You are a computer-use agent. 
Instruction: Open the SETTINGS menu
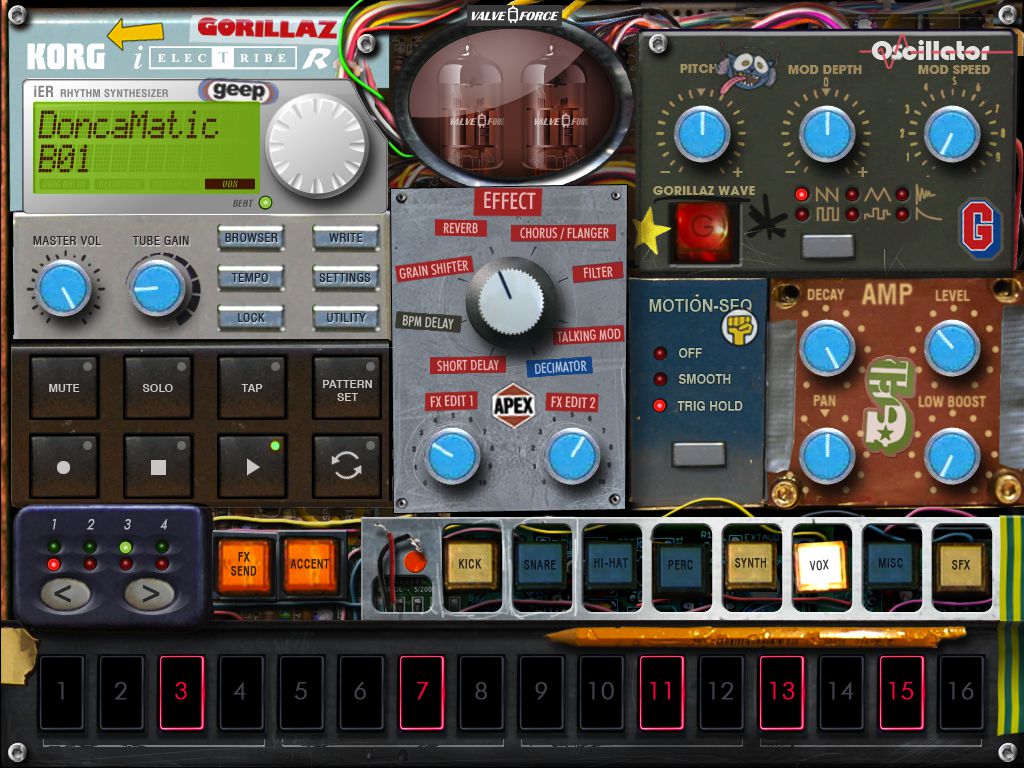(x=345, y=278)
